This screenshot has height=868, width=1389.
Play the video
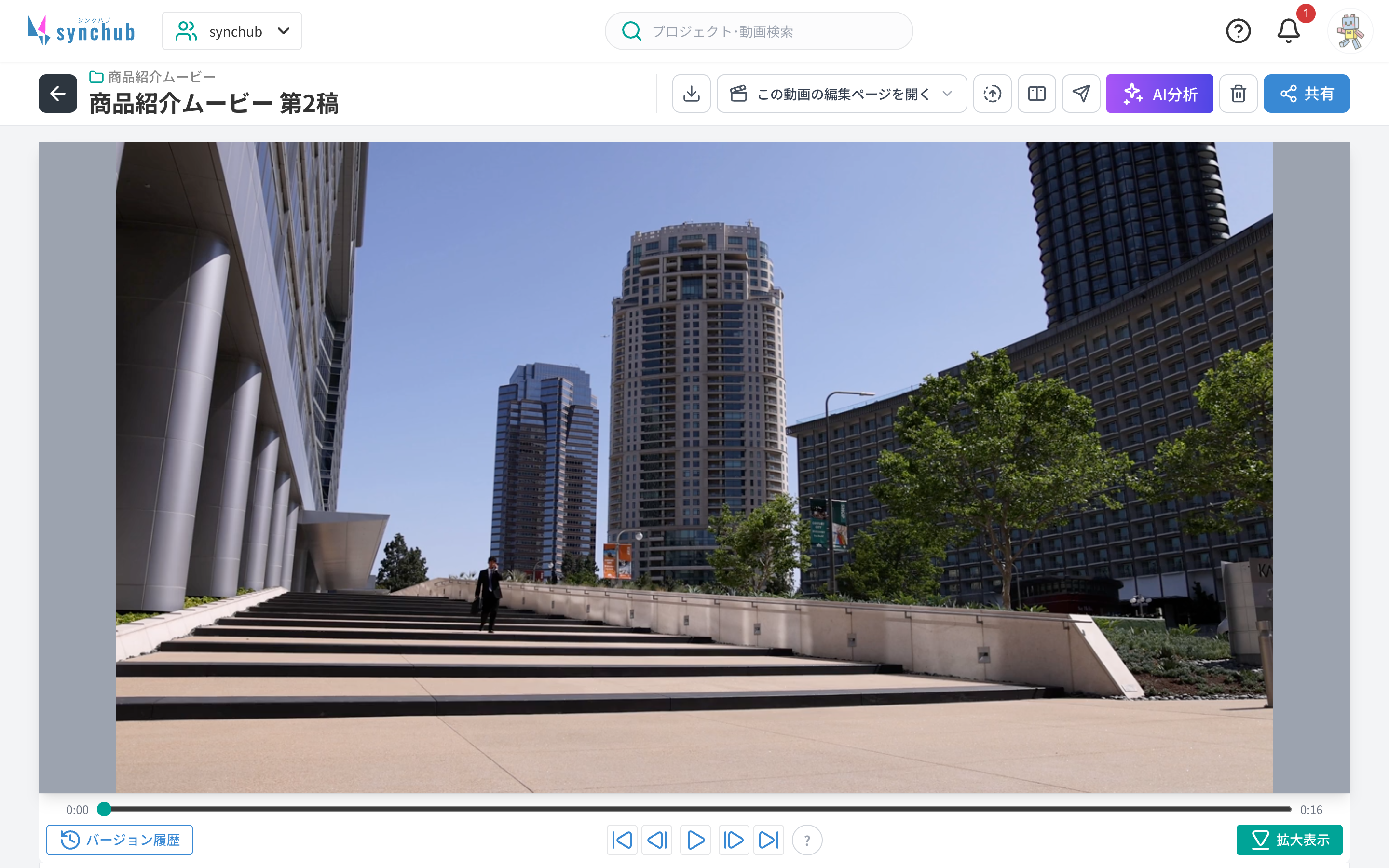coord(695,840)
